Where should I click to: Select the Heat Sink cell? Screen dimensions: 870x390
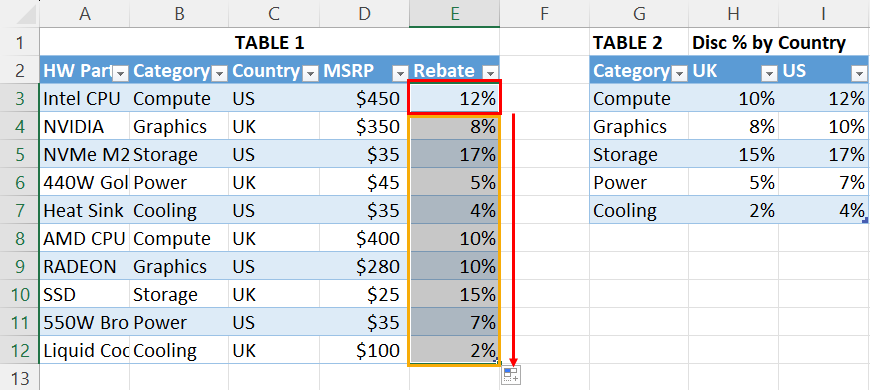tap(84, 210)
